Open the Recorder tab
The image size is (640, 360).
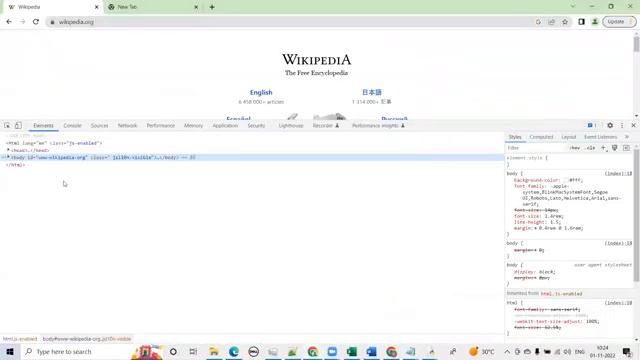[326, 126]
